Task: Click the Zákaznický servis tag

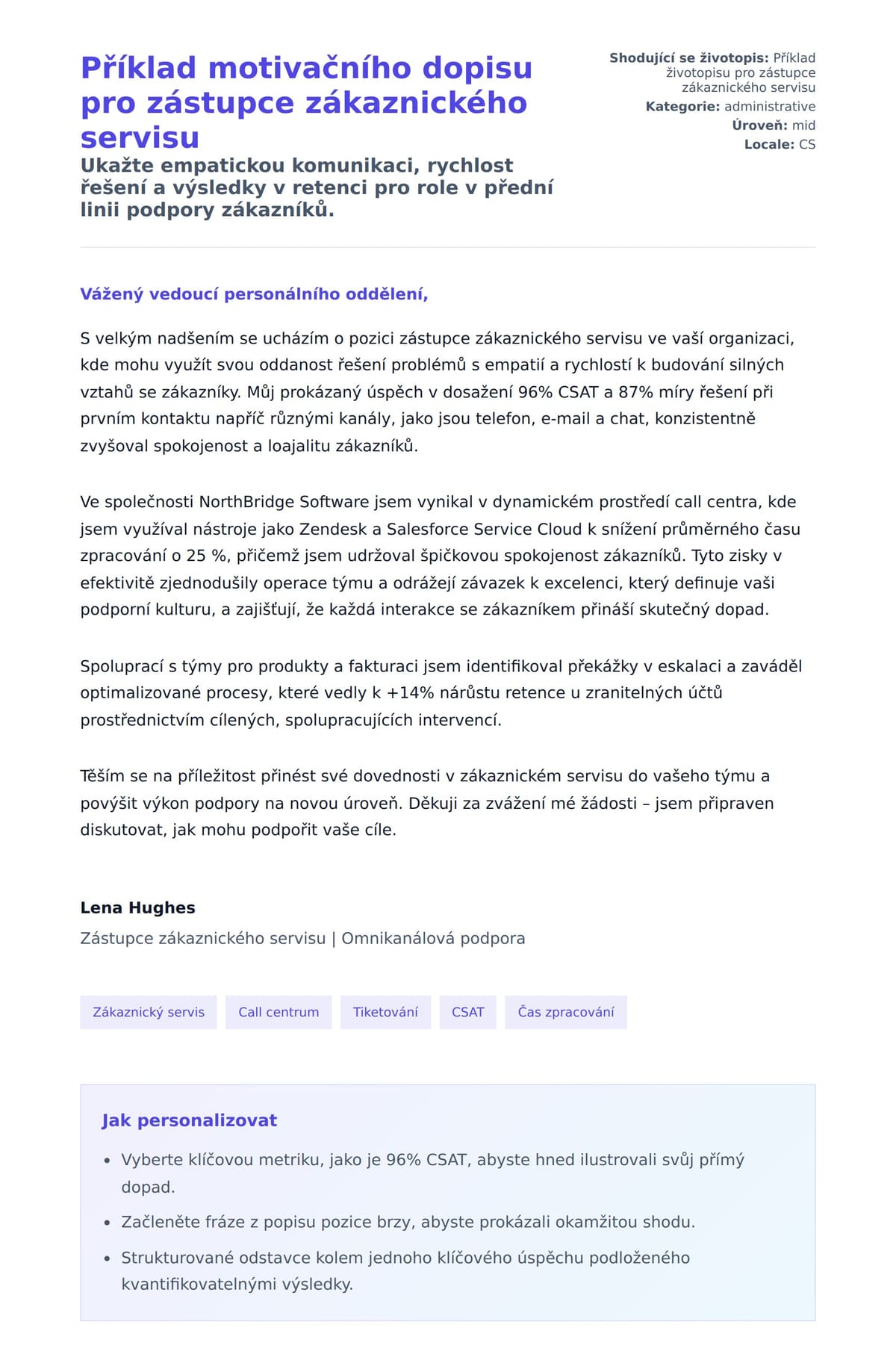Action: (x=148, y=1012)
